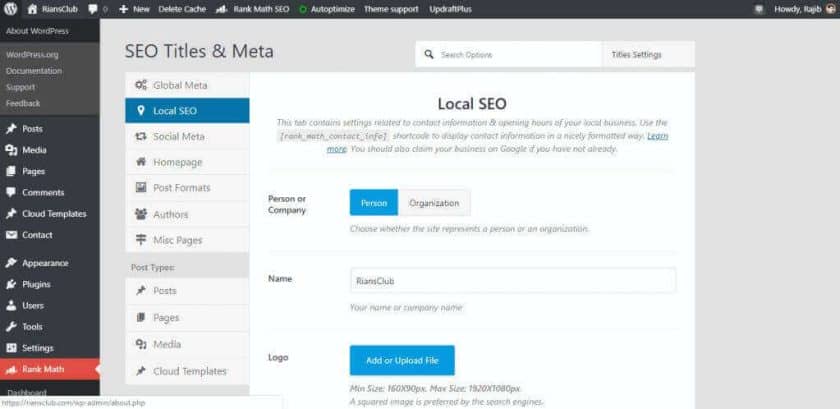Click the Contact envelope icon
The image size is (840, 409).
coord(11,235)
